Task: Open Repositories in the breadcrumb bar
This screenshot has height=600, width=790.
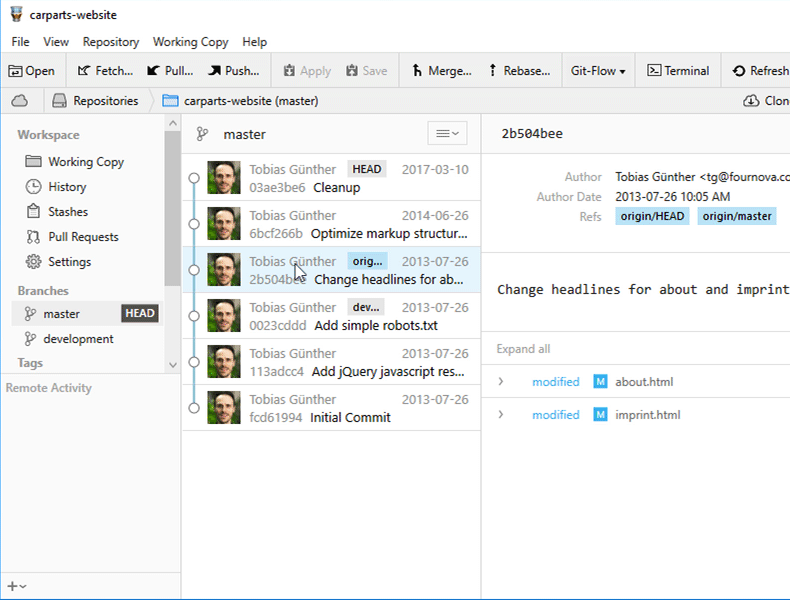Action: tap(95, 101)
